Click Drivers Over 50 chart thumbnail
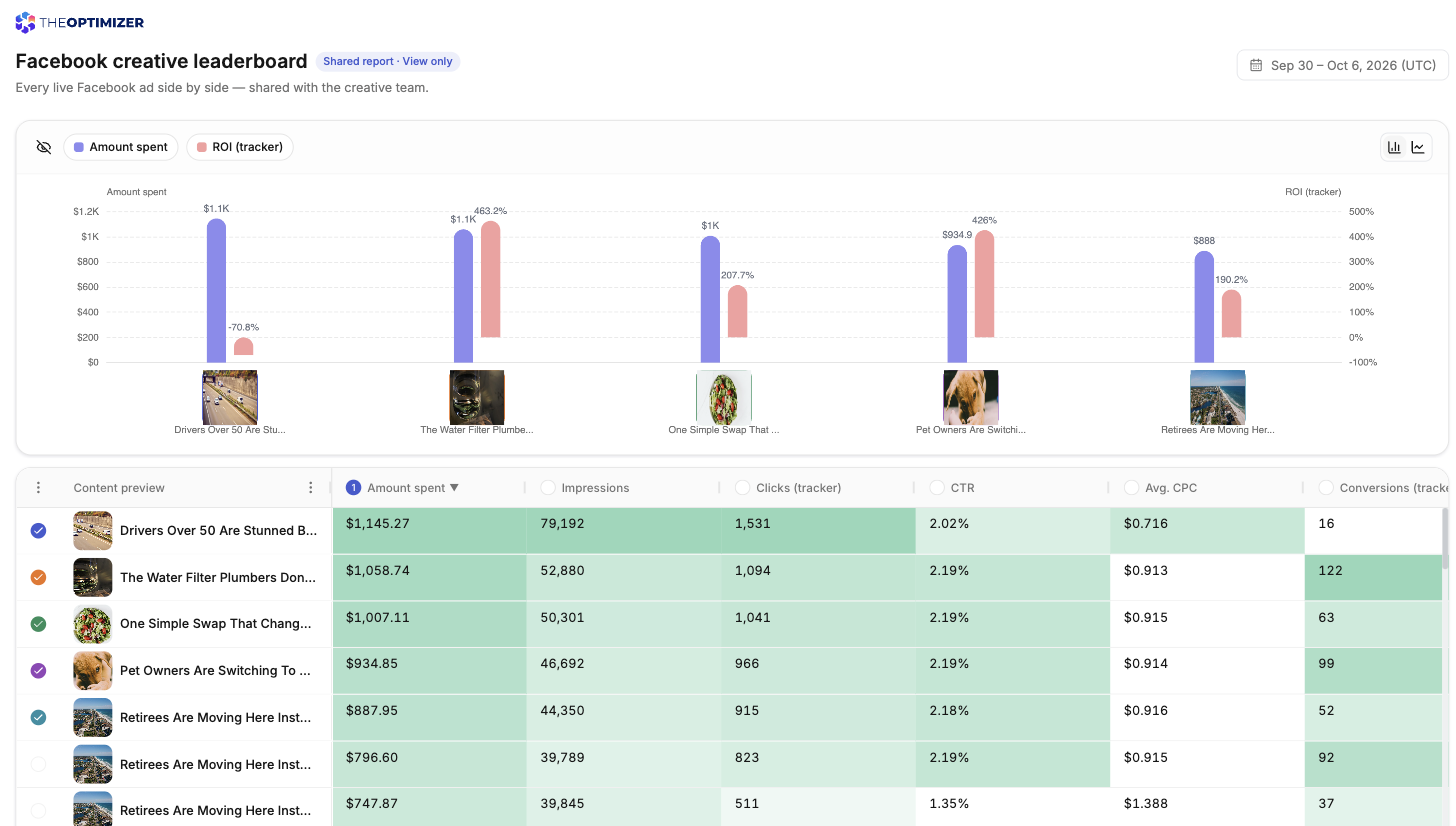The height and width of the screenshot is (826, 1456). [x=230, y=397]
